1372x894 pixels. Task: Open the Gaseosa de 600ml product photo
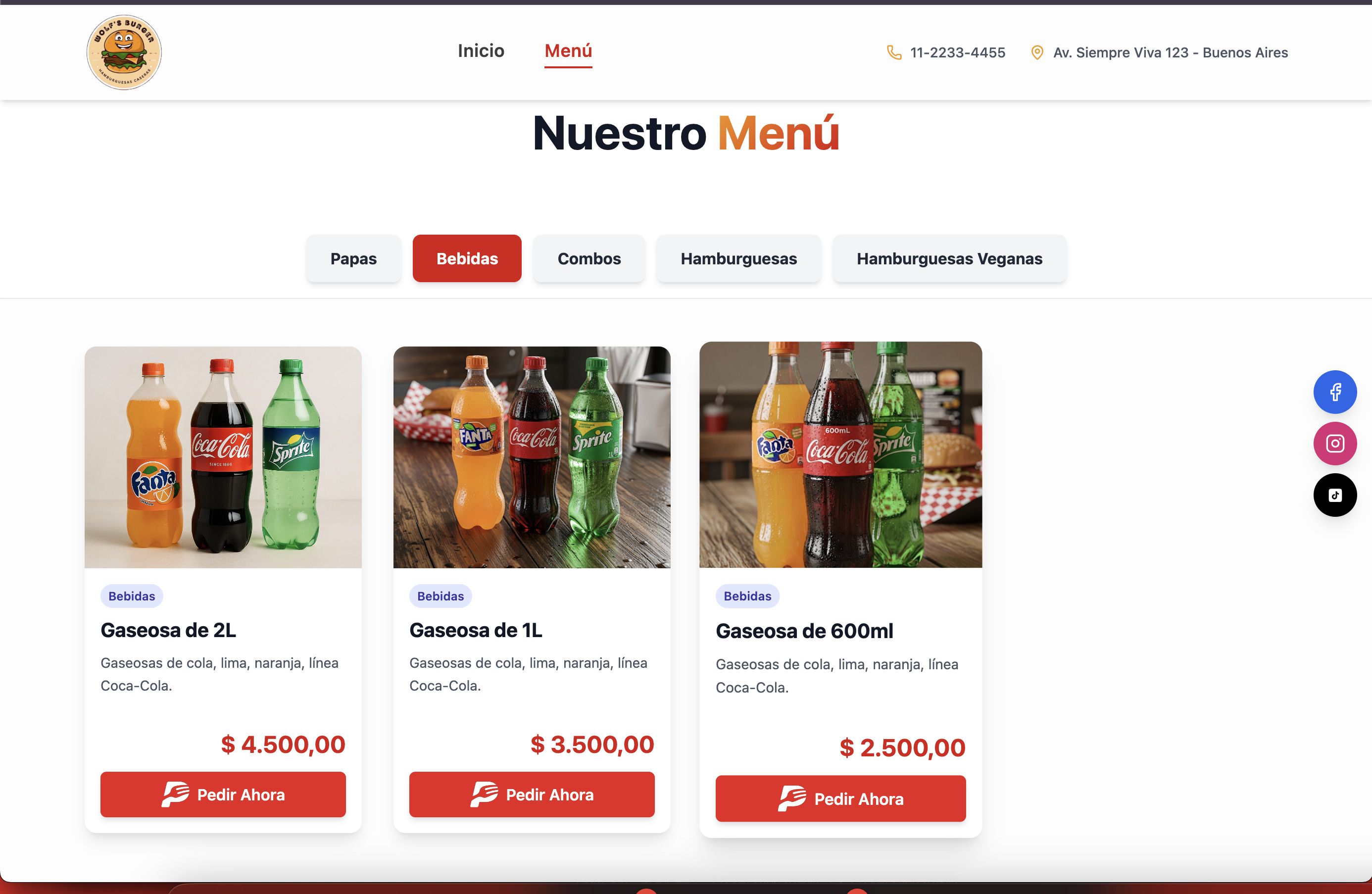tap(840, 455)
